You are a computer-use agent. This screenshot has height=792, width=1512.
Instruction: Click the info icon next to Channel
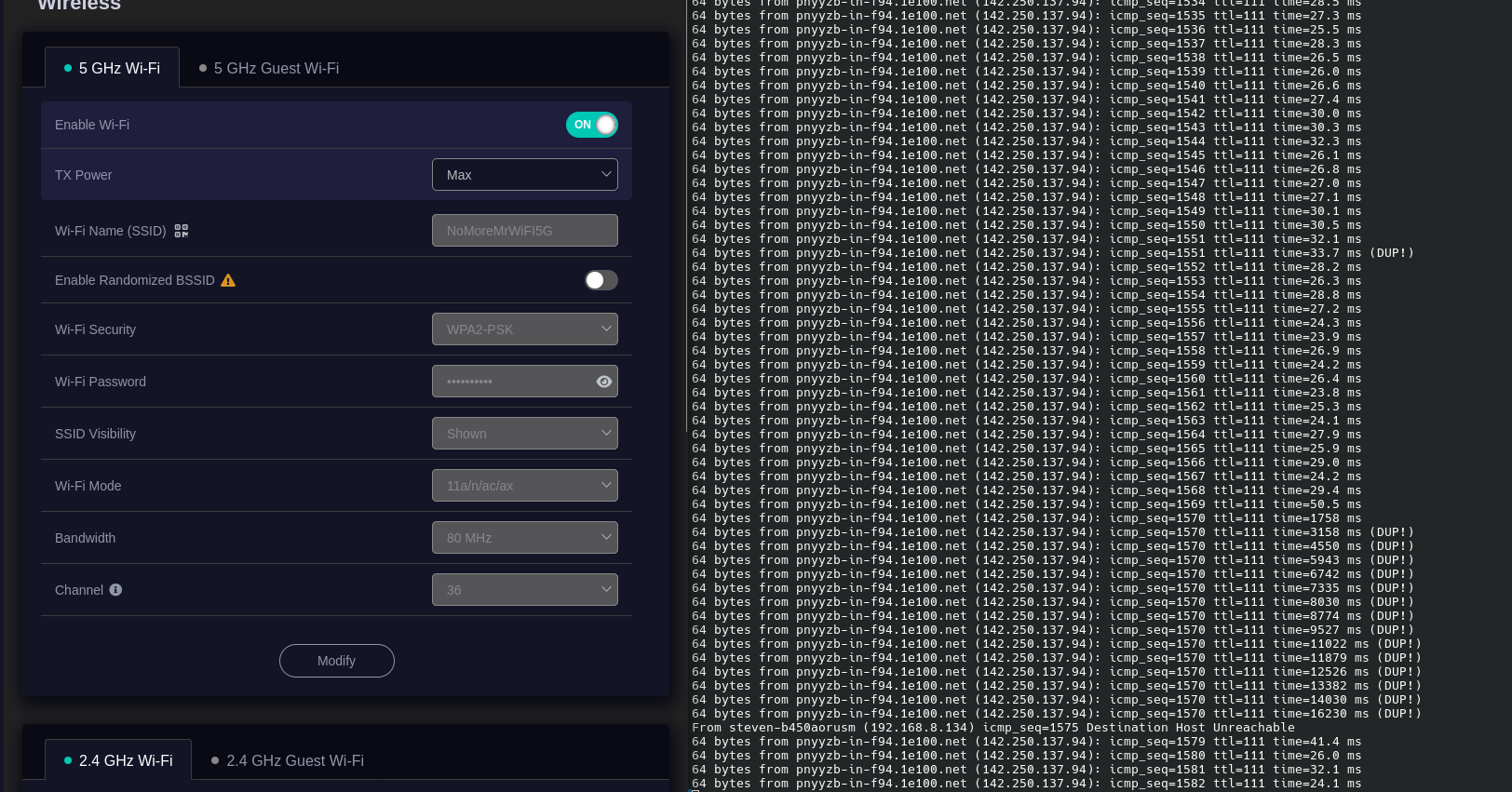(115, 590)
